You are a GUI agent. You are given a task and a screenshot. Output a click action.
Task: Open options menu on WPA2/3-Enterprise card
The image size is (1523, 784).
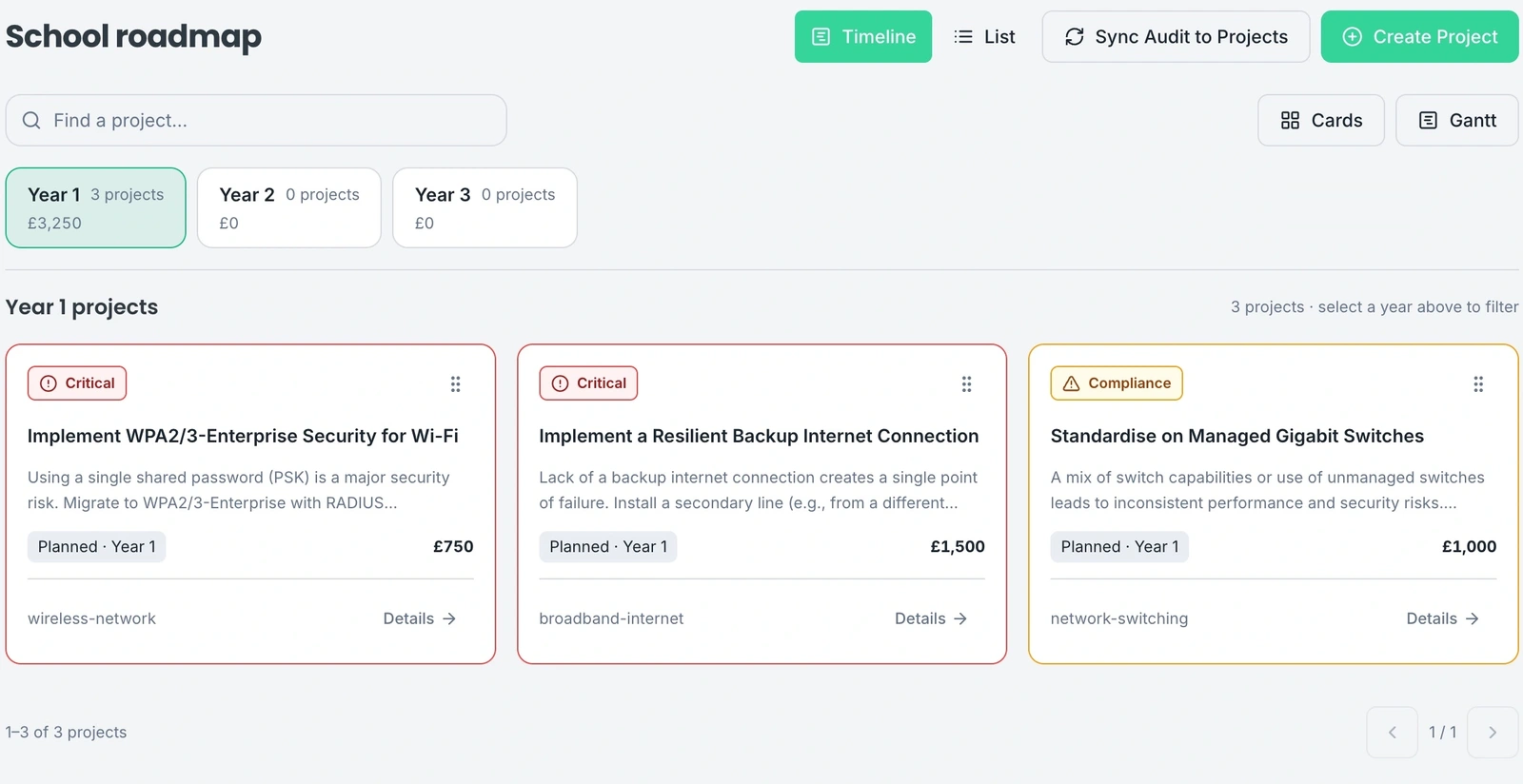[x=455, y=384]
